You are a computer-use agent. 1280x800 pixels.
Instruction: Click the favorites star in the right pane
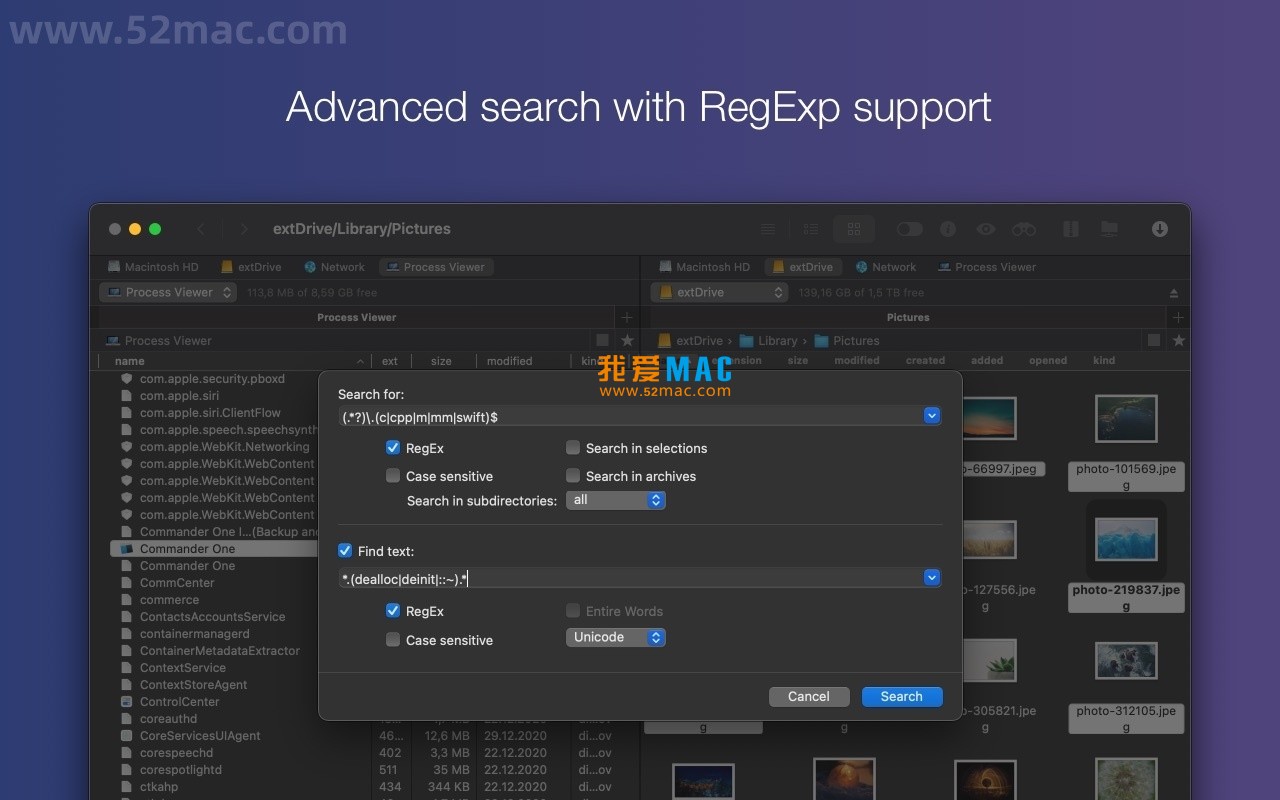(x=1178, y=340)
